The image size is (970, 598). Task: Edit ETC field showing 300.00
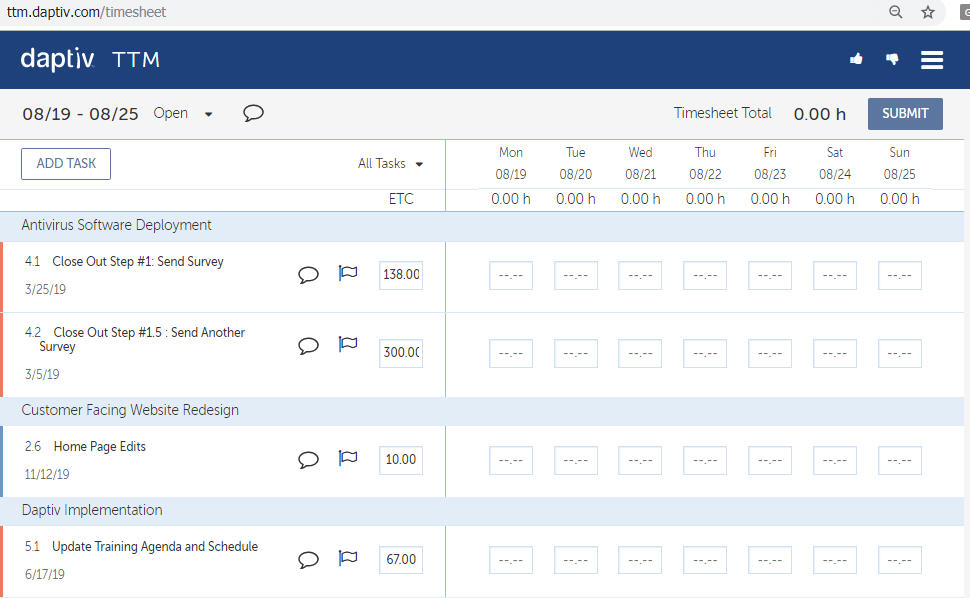point(401,352)
